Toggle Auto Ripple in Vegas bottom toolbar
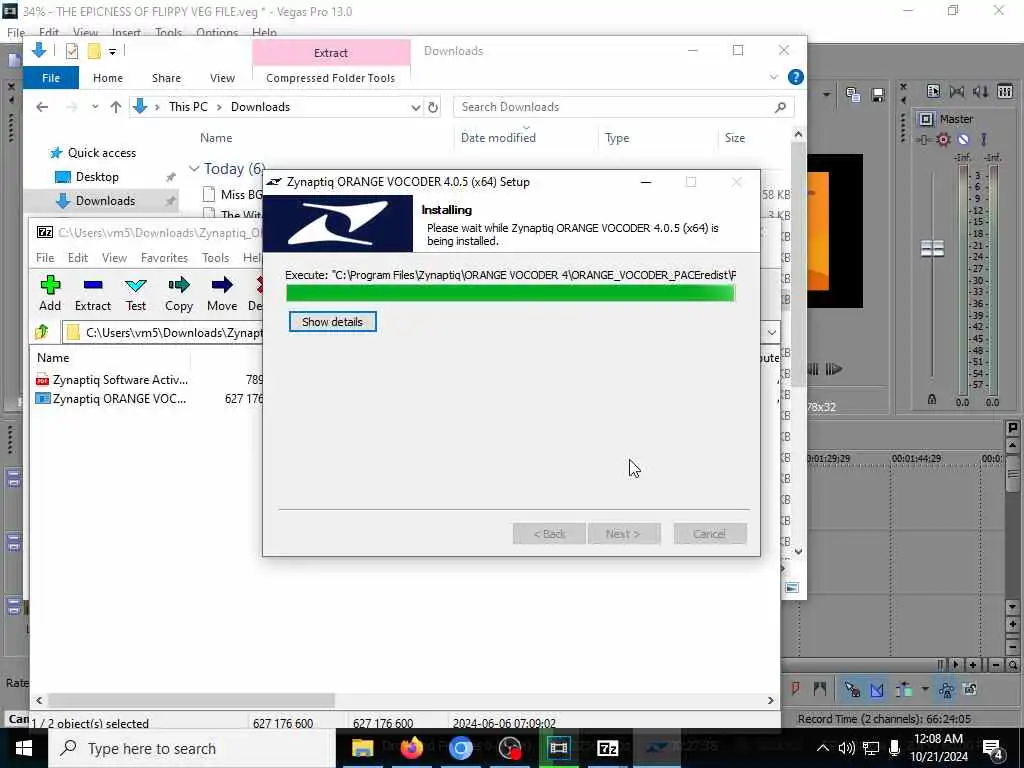Screen dimensions: 1024x768 pyautogui.click(x=904, y=689)
